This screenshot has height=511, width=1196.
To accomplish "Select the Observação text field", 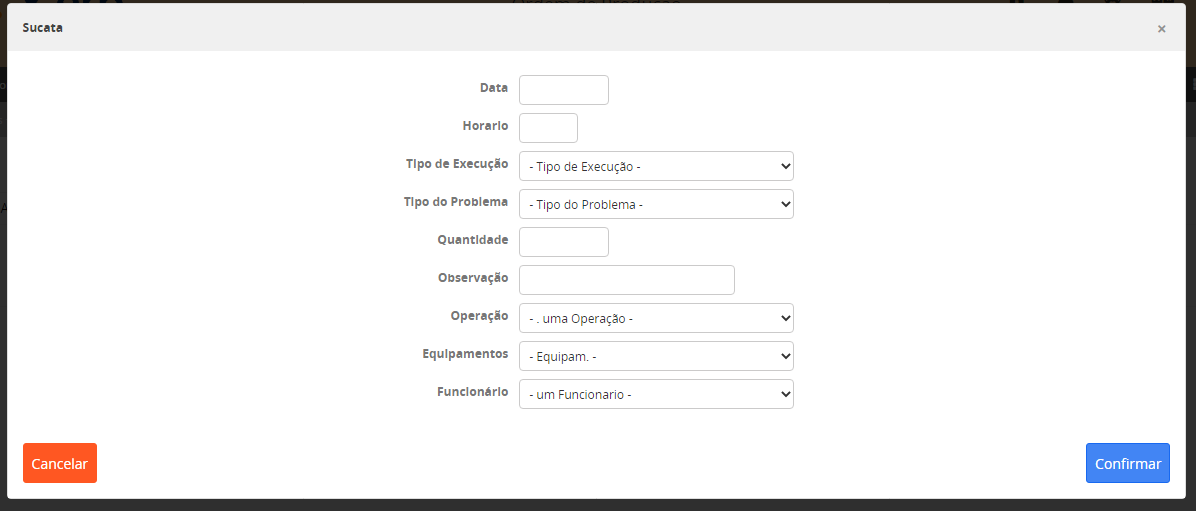I will 626,280.
